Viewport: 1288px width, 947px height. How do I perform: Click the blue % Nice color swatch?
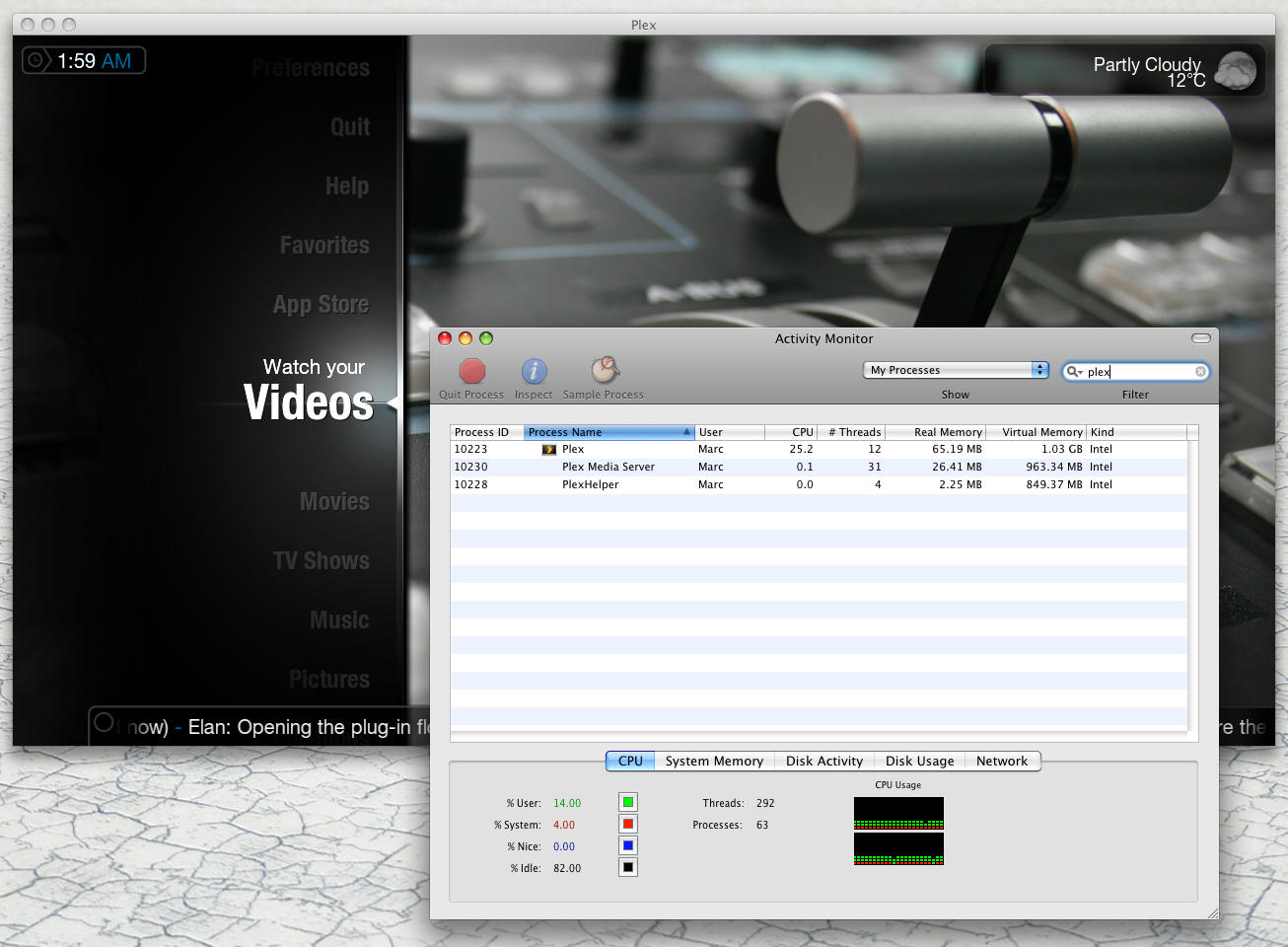click(628, 845)
